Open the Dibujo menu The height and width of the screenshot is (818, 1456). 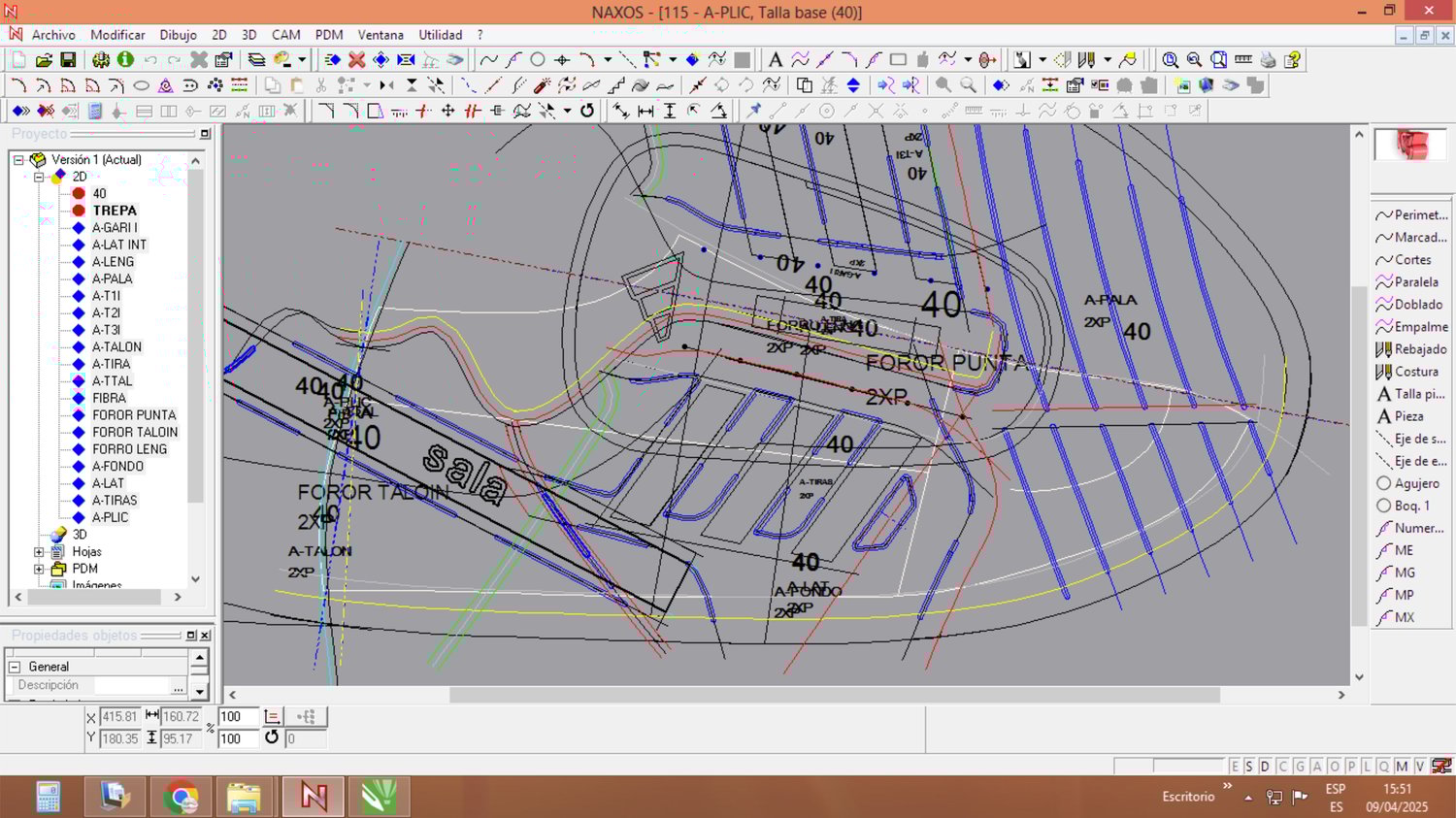pyautogui.click(x=178, y=35)
